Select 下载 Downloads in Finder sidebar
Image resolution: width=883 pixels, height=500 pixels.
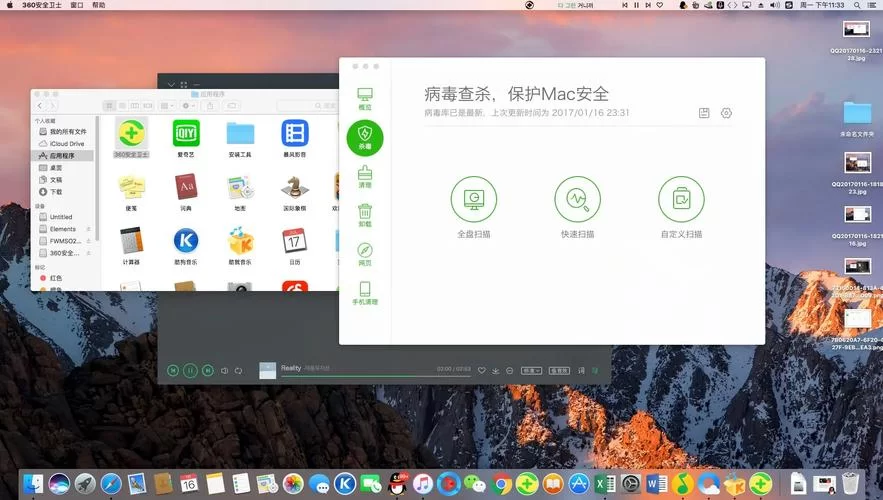63,192
